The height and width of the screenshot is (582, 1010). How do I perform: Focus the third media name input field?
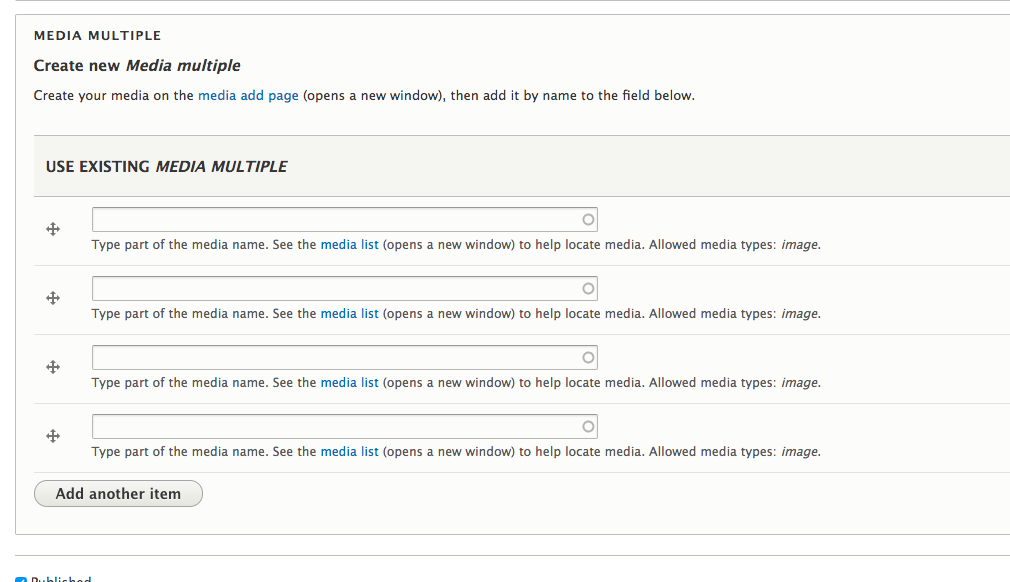(x=330, y=356)
